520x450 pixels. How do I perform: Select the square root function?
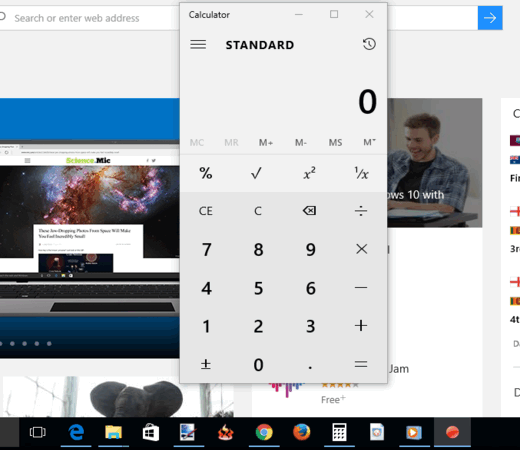(256, 173)
